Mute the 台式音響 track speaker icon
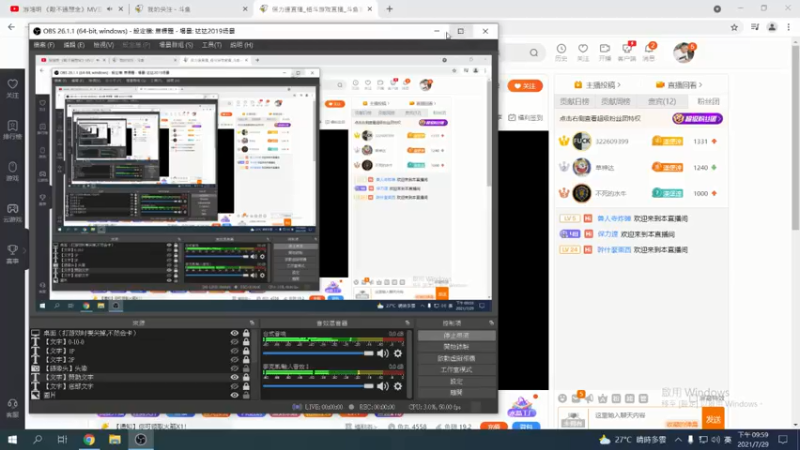 click(x=383, y=353)
